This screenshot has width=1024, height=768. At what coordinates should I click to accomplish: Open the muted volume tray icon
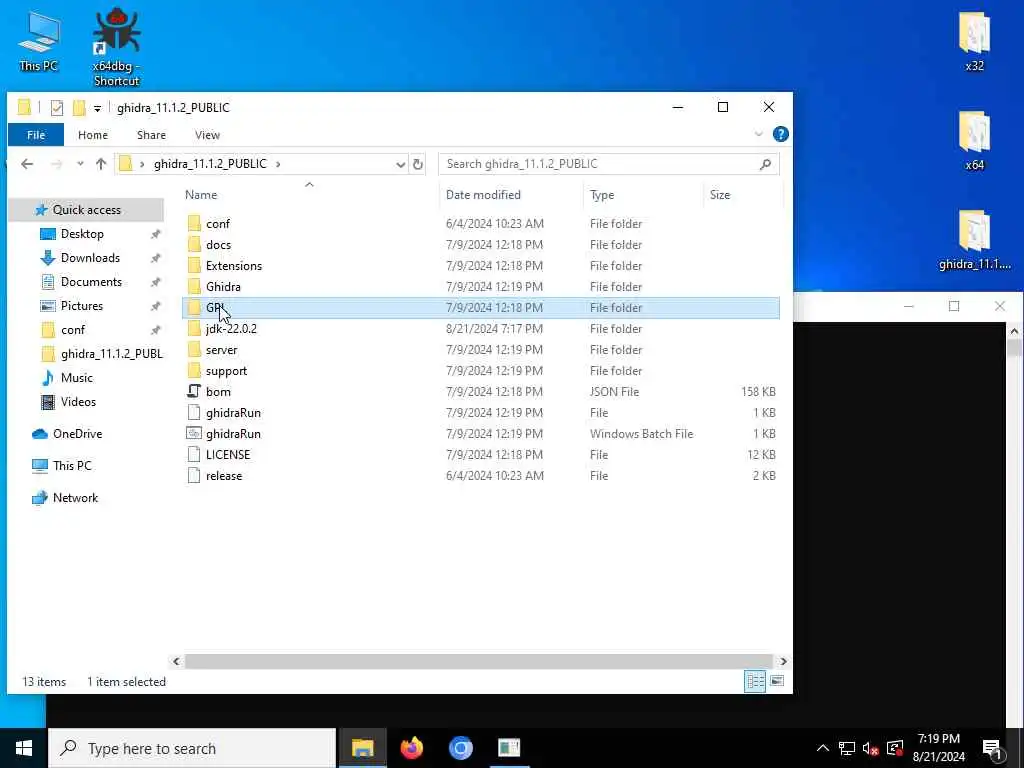870,748
